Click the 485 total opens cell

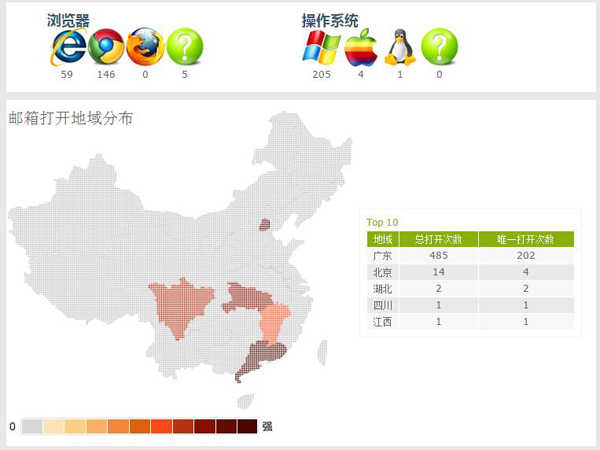click(439, 256)
